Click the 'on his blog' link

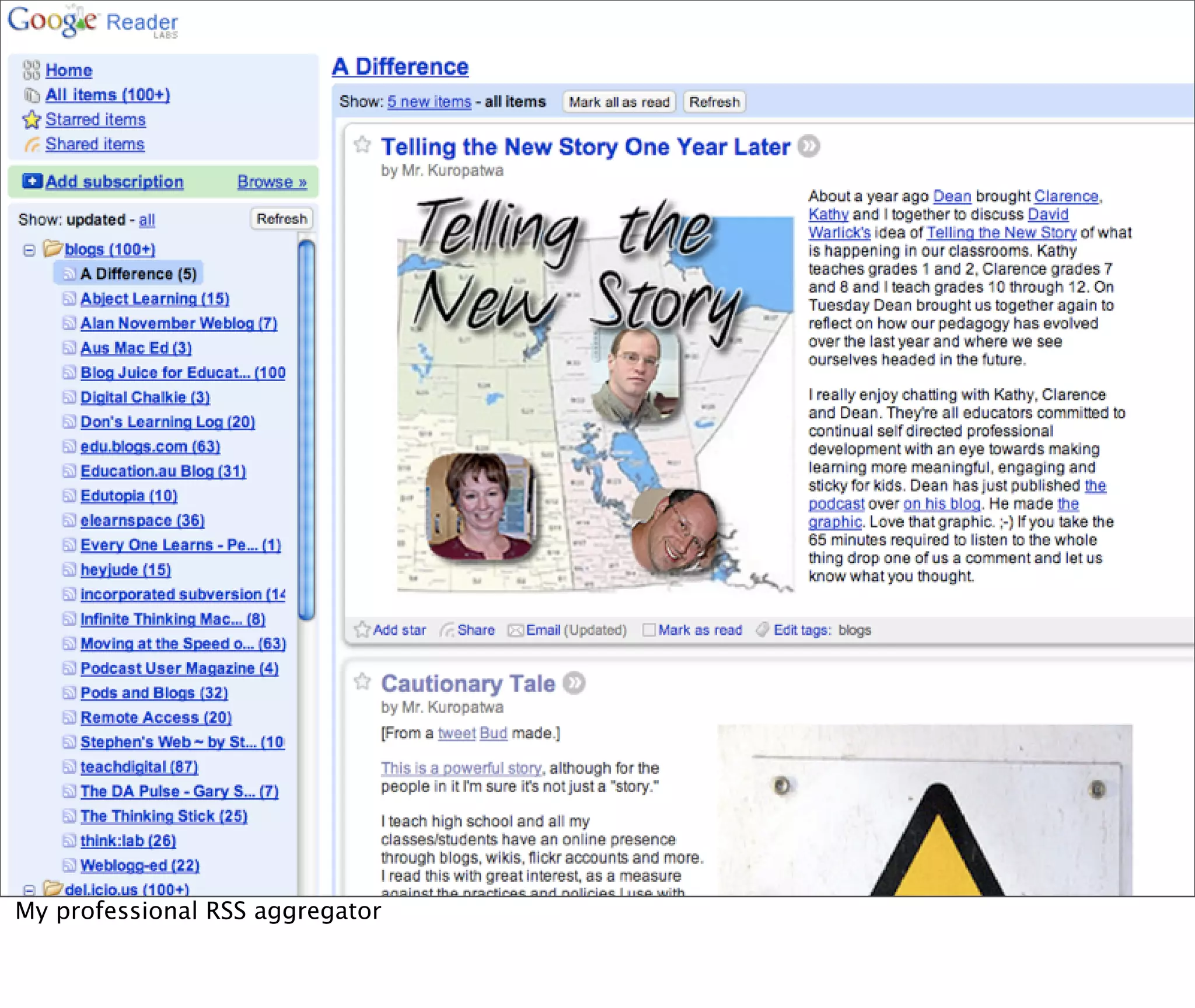point(942,504)
